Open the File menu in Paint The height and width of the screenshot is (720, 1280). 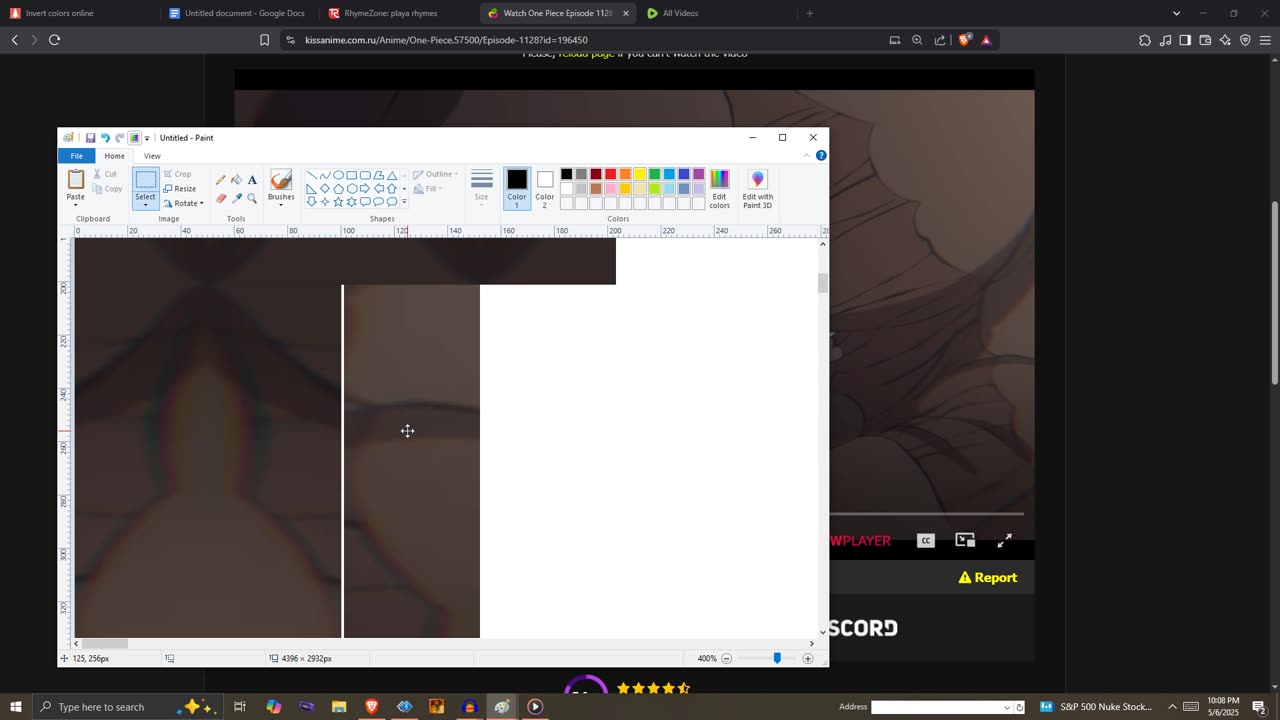click(77, 156)
